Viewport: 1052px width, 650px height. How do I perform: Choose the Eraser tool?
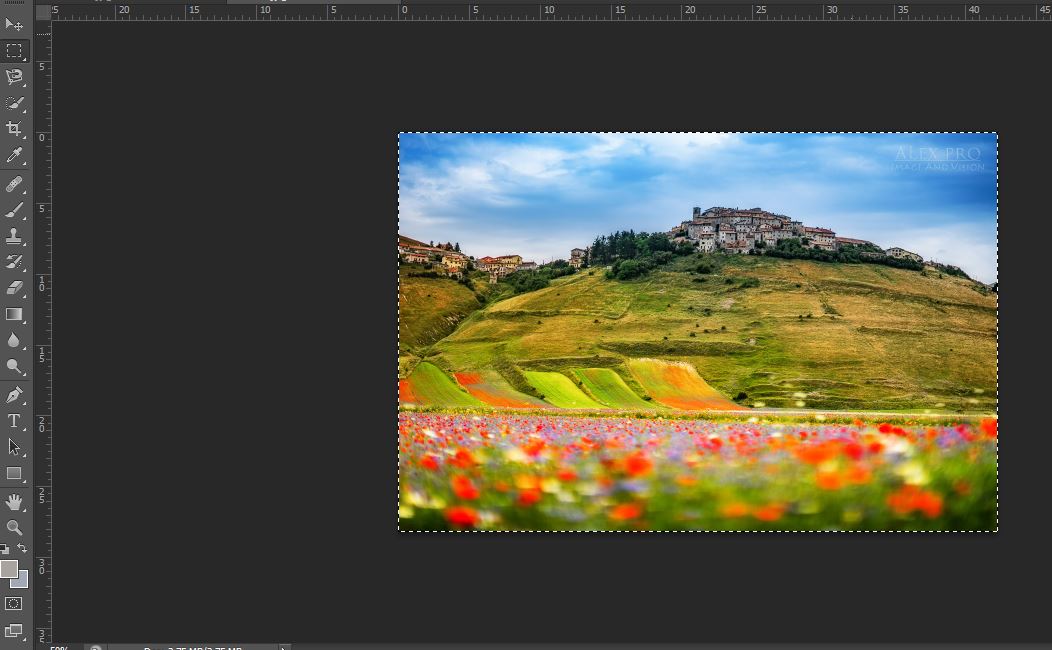pyautogui.click(x=14, y=288)
